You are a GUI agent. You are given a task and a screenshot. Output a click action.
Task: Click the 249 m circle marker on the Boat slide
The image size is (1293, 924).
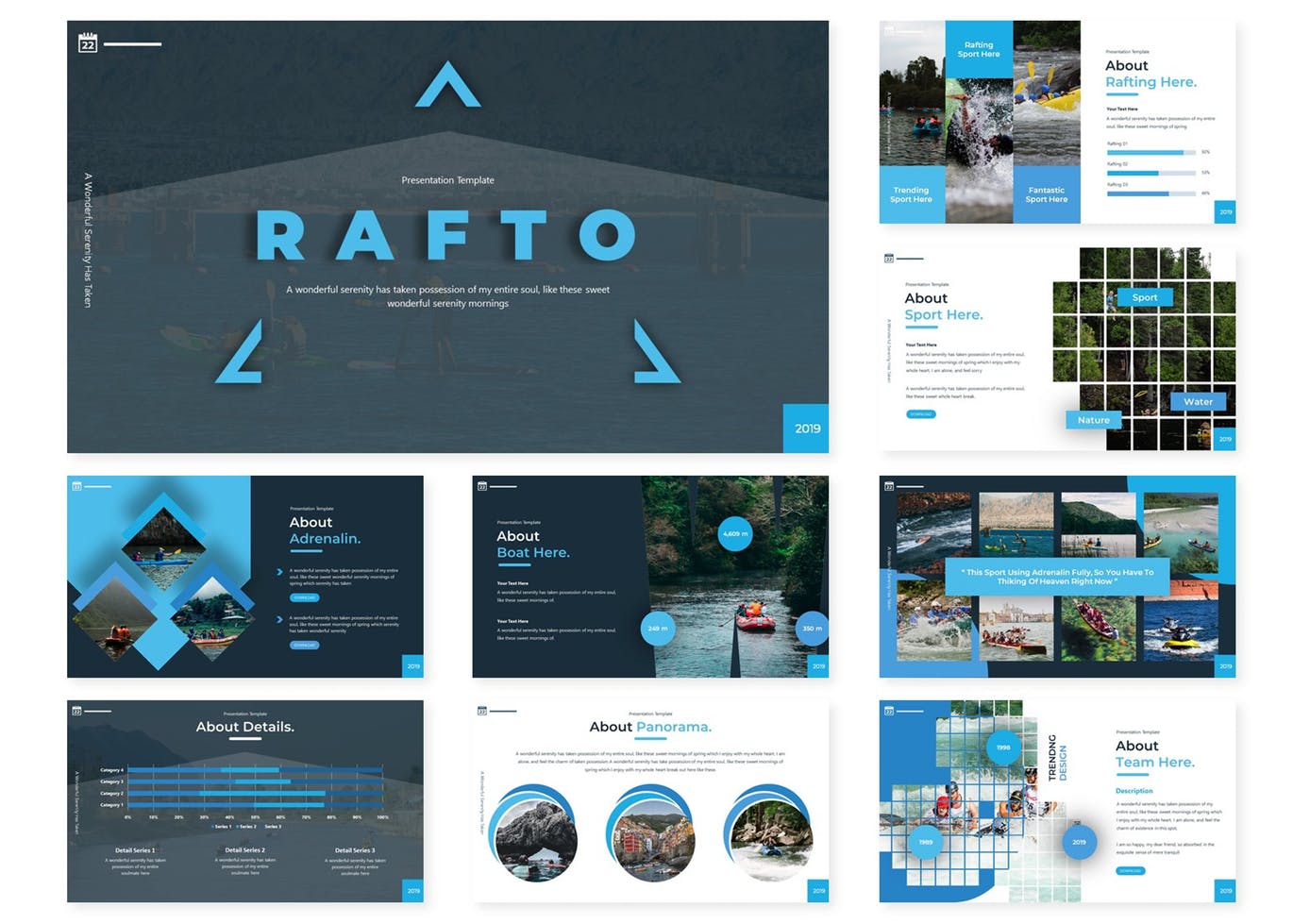click(x=657, y=628)
